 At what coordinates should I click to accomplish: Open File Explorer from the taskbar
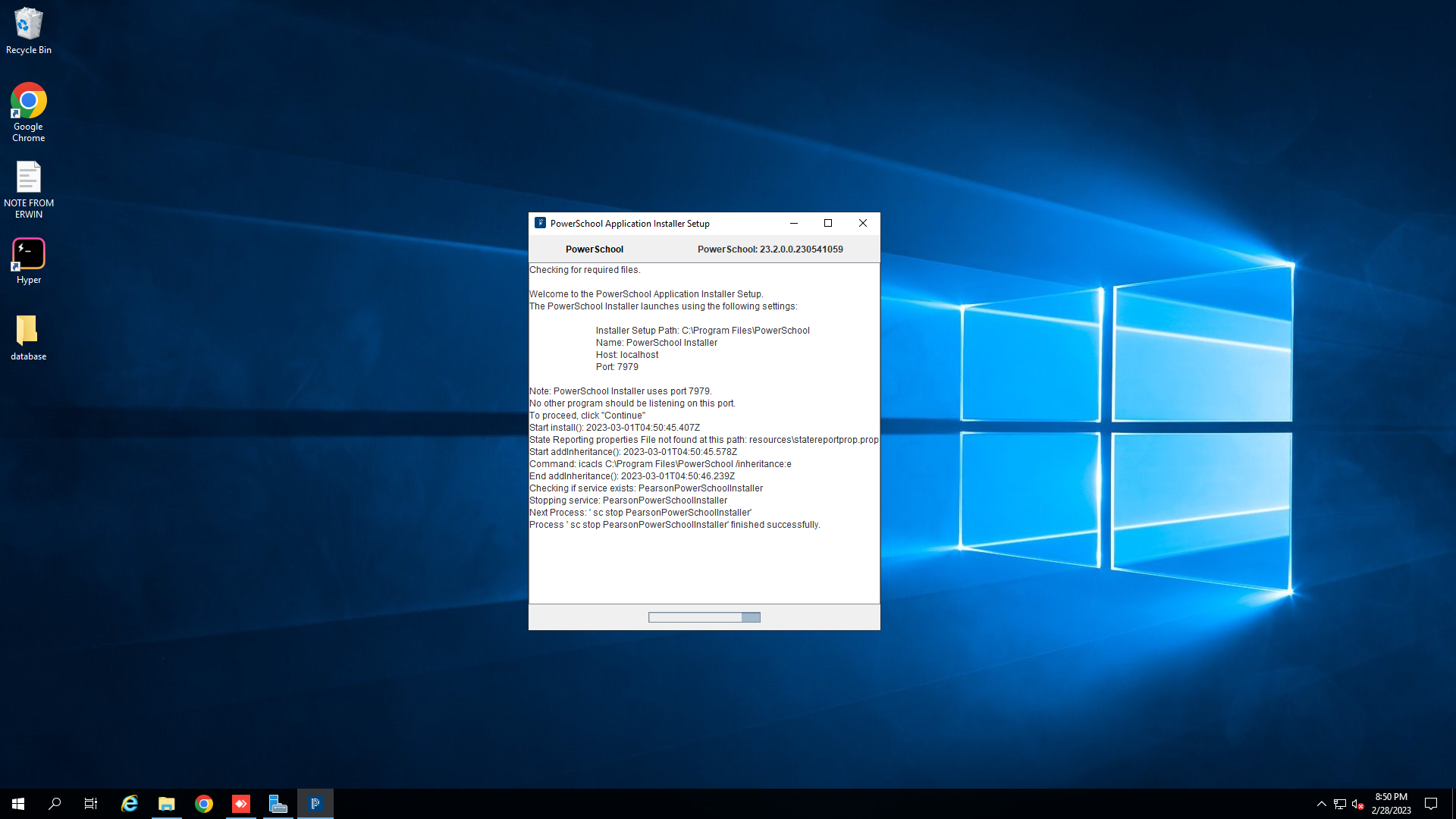click(167, 804)
